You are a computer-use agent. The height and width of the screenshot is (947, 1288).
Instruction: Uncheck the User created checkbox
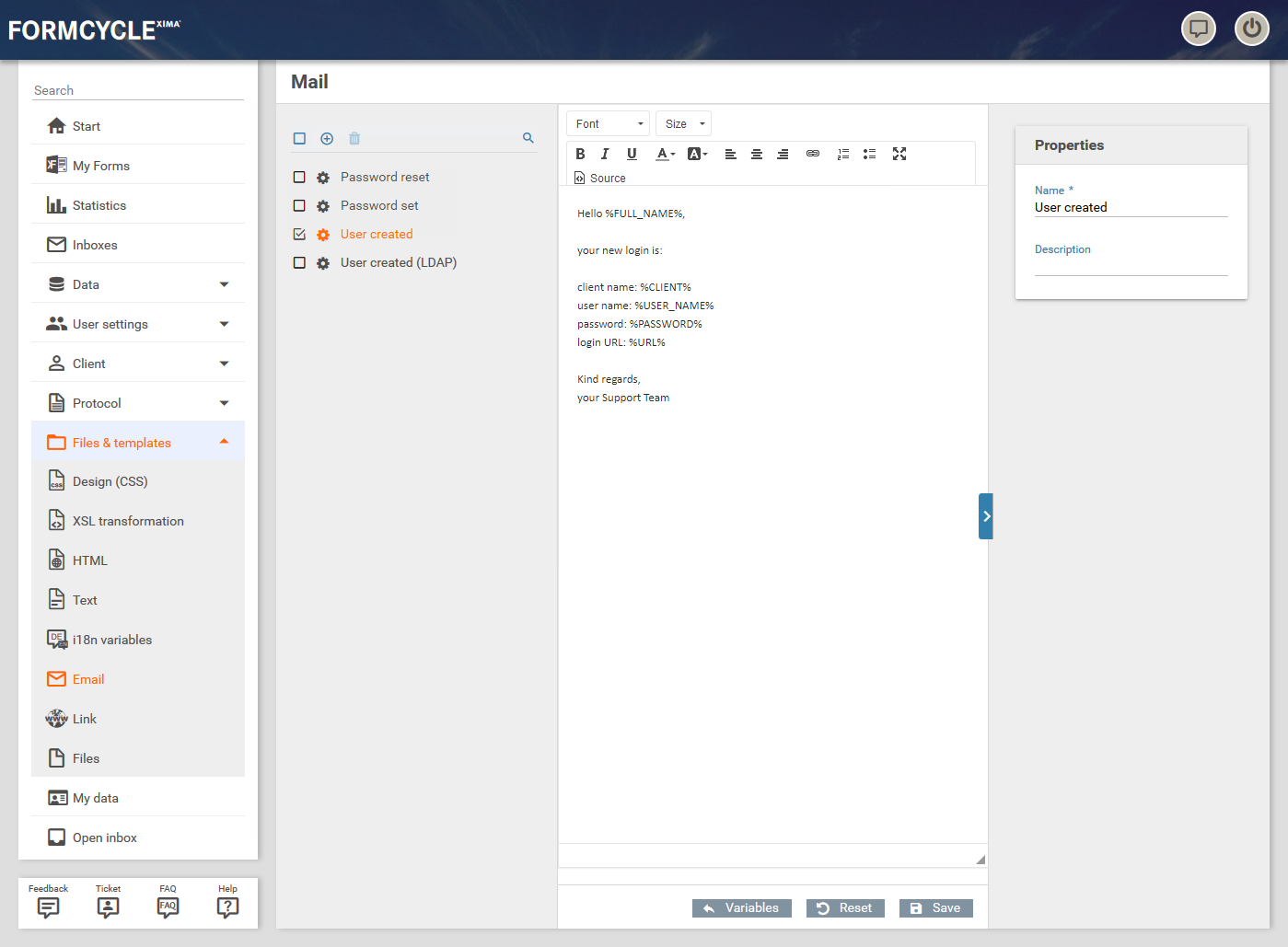coord(299,234)
